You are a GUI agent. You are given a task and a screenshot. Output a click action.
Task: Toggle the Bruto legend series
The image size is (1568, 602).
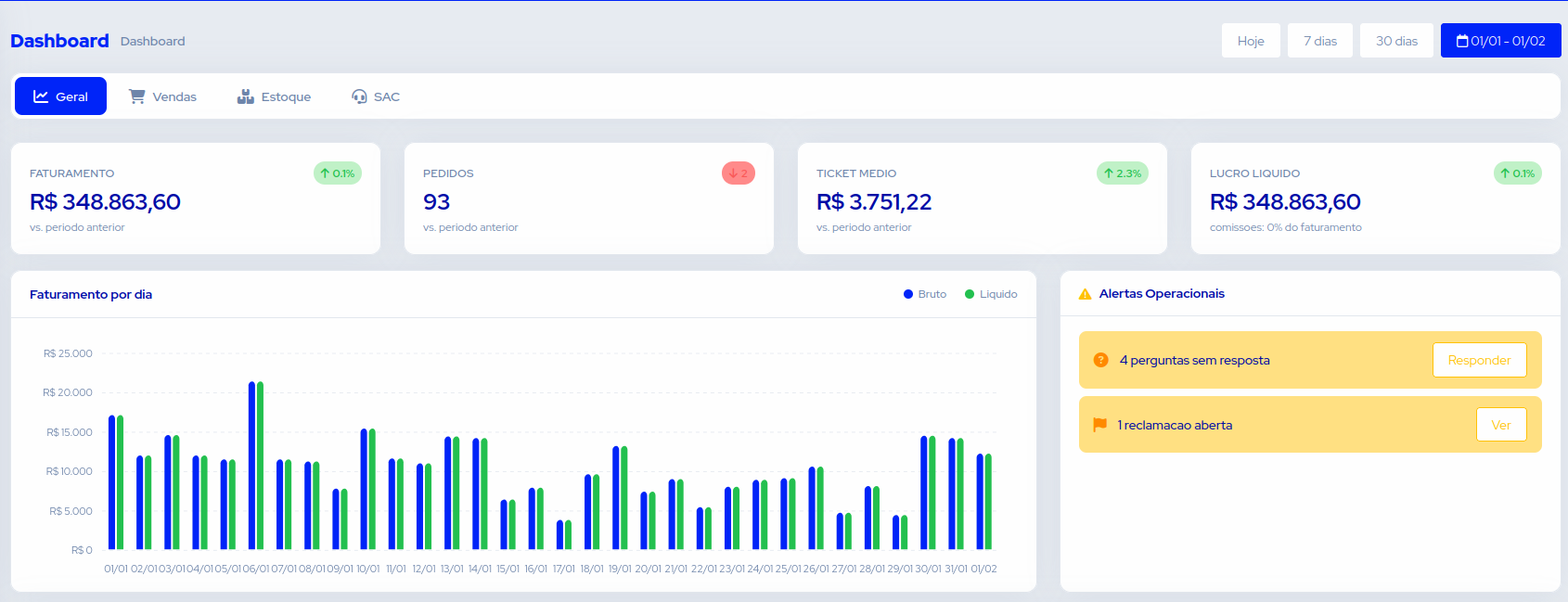click(x=925, y=294)
